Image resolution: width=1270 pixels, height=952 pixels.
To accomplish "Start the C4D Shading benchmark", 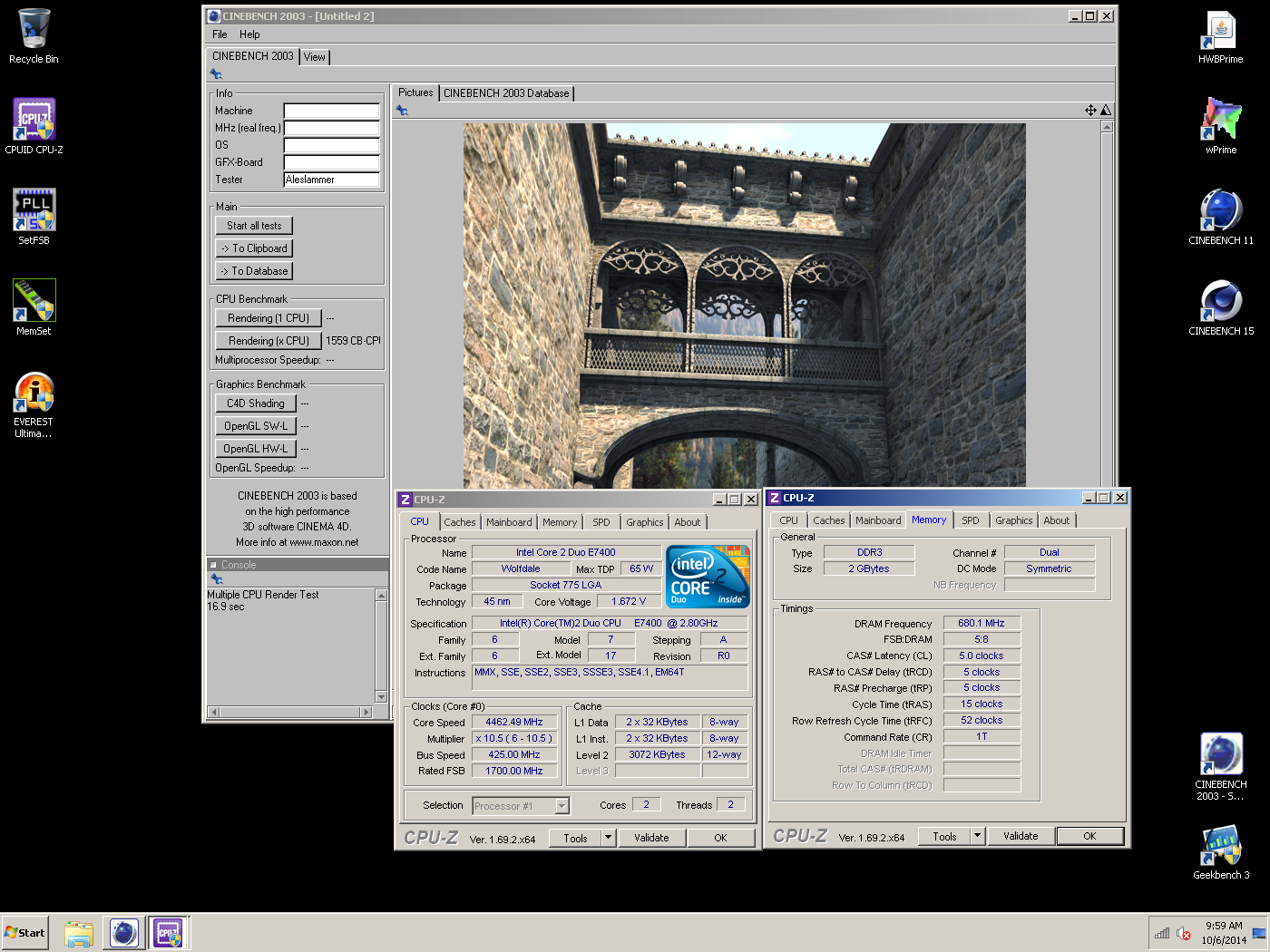I will pos(256,403).
